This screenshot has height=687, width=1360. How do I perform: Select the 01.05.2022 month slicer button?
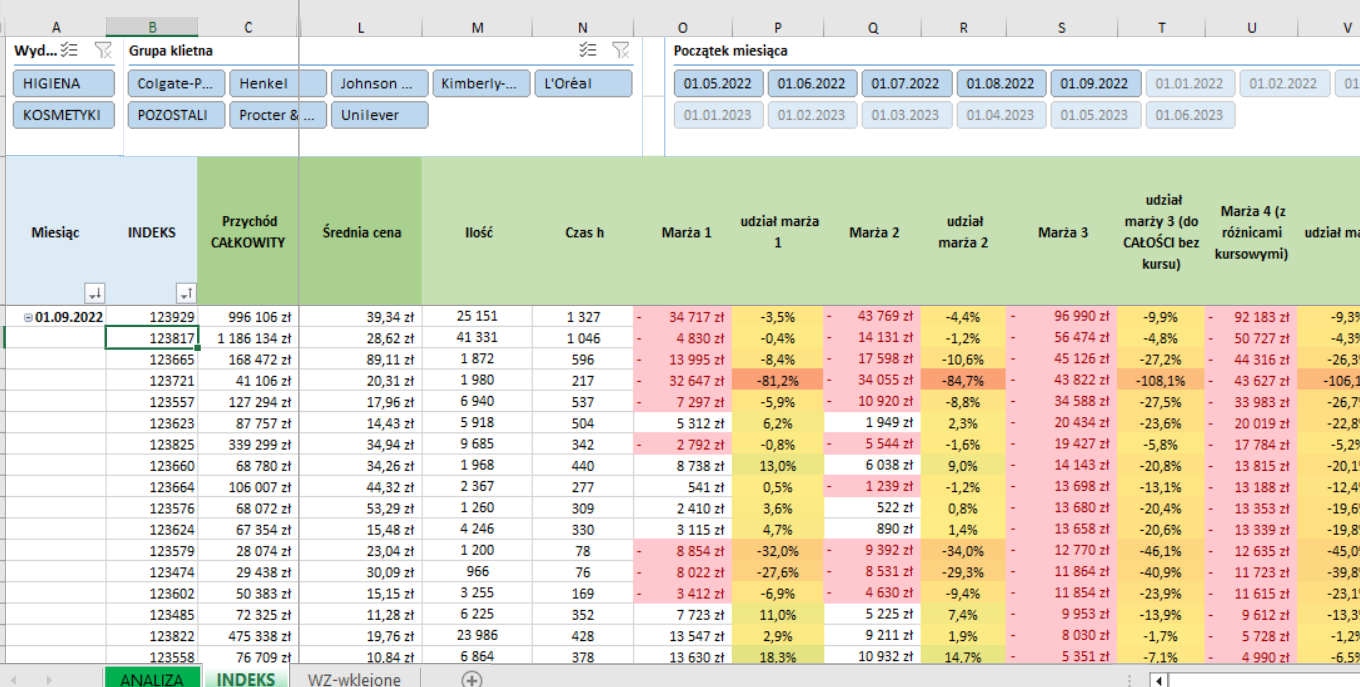(x=717, y=84)
